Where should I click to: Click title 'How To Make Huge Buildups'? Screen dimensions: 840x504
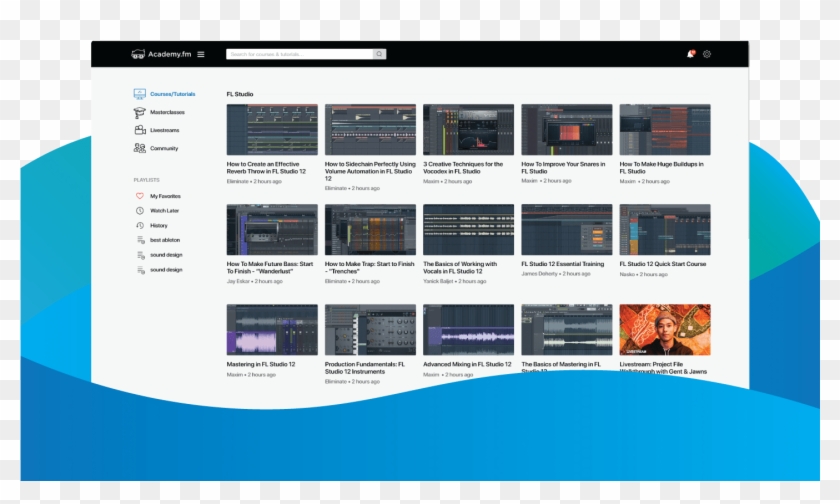pyautogui.click(x=662, y=168)
